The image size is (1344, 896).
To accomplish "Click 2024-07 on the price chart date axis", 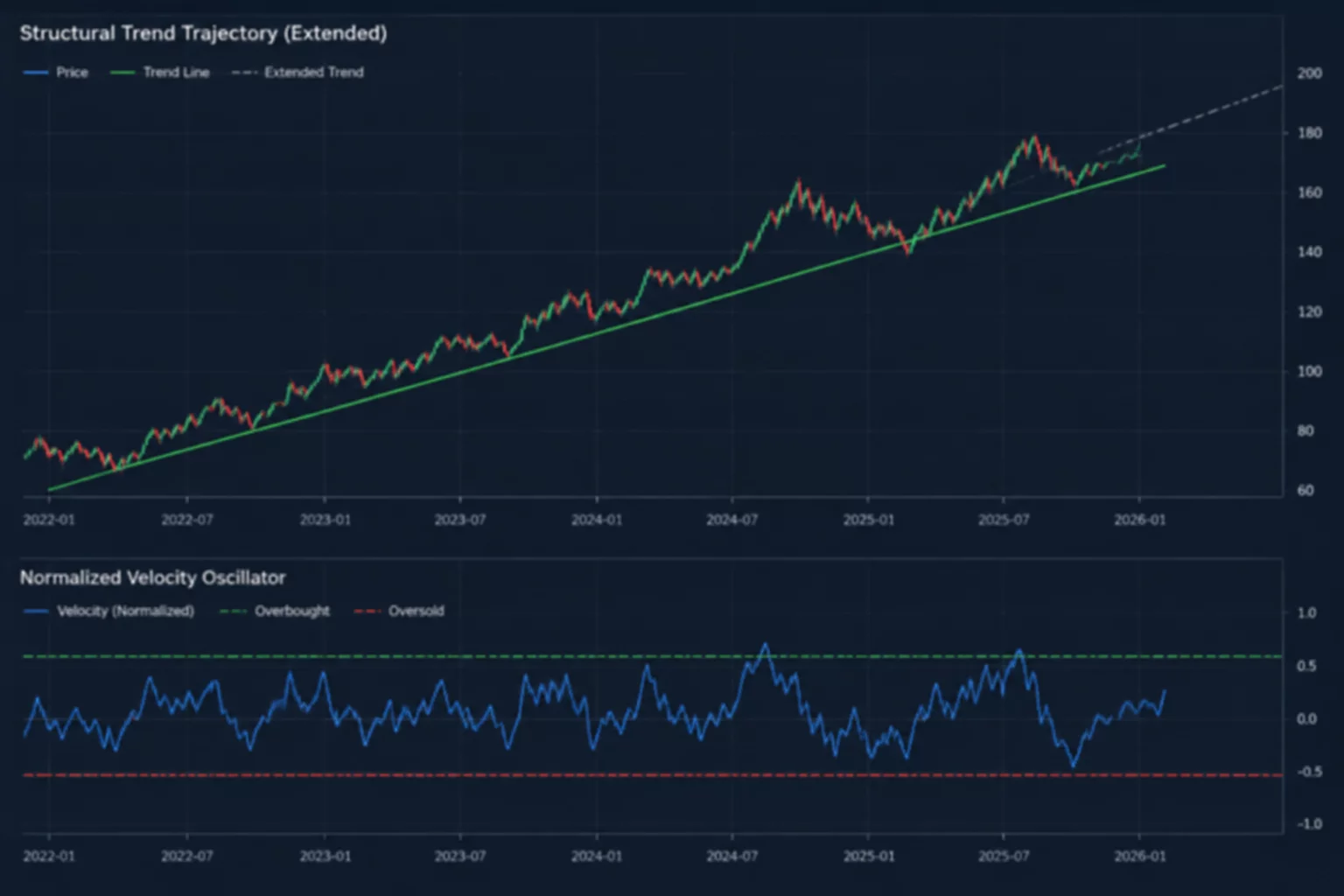I will point(732,520).
